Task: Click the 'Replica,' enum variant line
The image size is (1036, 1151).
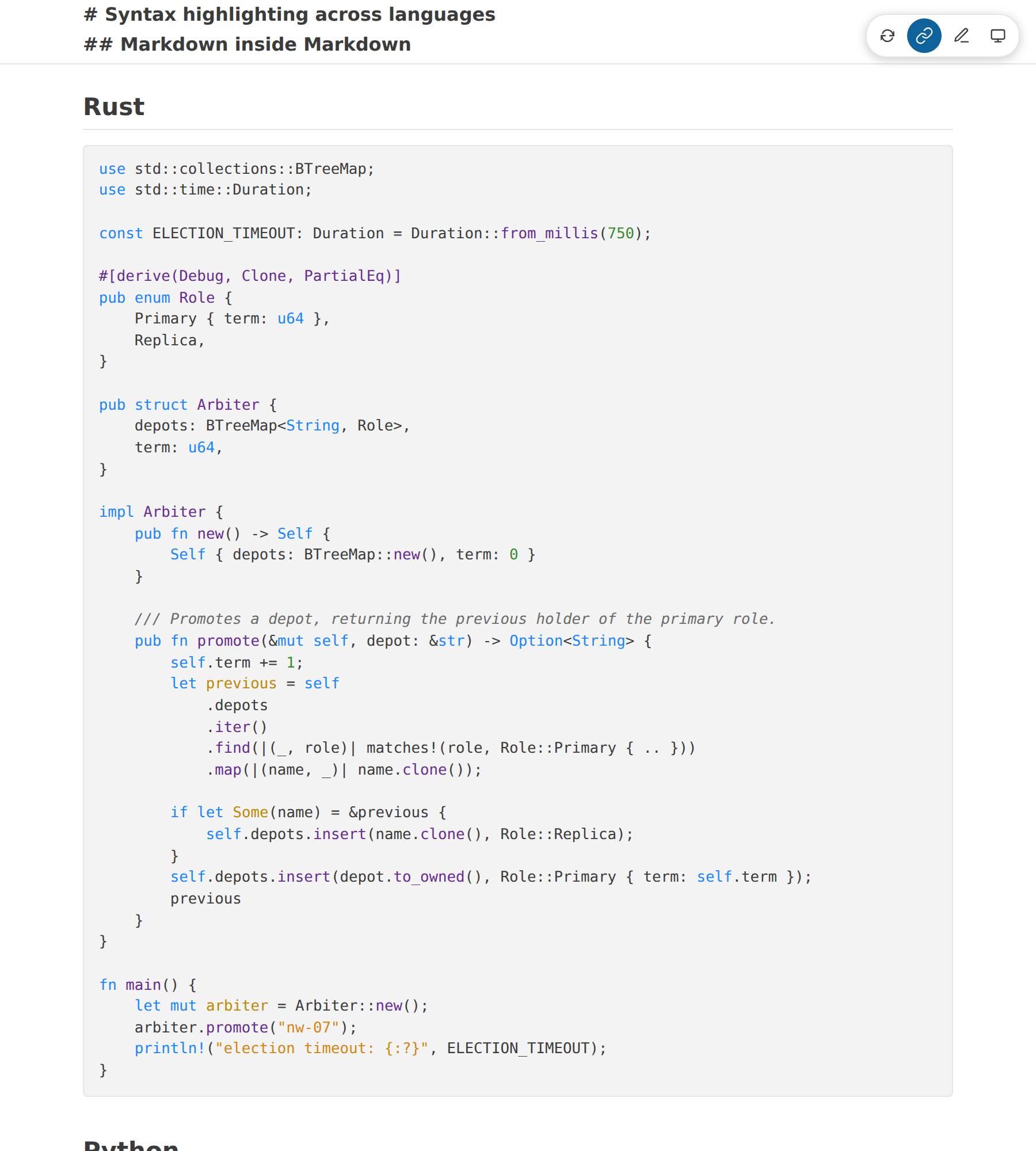Action: (170, 340)
